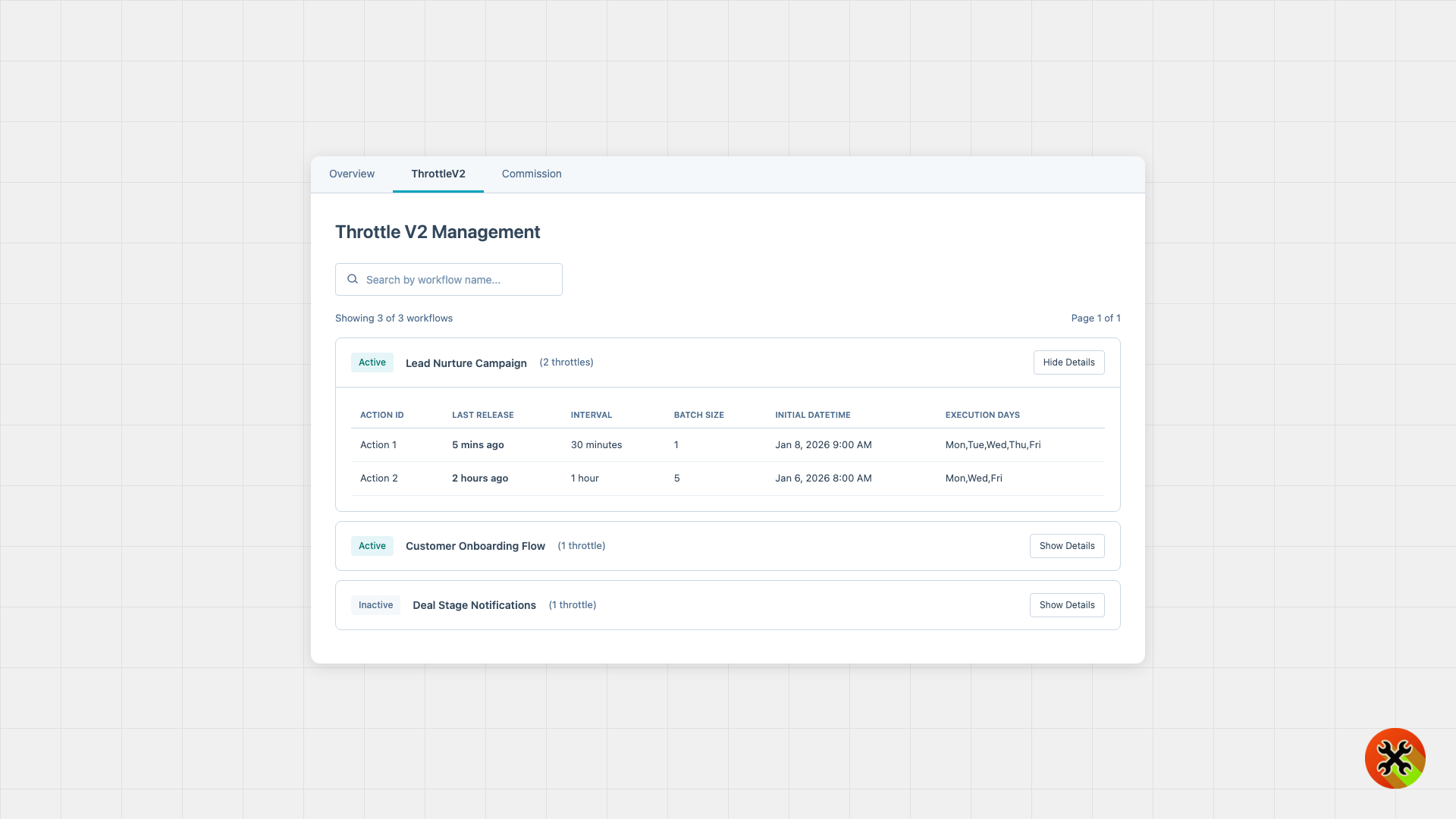This screenshot has width=1456, height=819.
Task: Select the Lead Nurture Campaign workflow title
Action: pyautogui.click(x=466, y=362)
